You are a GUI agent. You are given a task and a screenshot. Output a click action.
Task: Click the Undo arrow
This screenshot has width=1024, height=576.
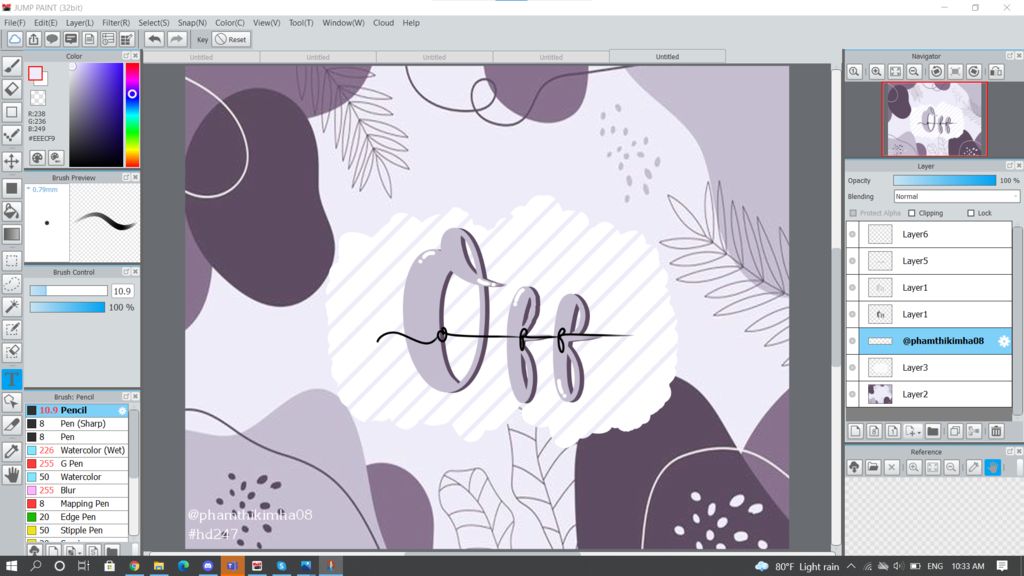click(x=154, y=39)
